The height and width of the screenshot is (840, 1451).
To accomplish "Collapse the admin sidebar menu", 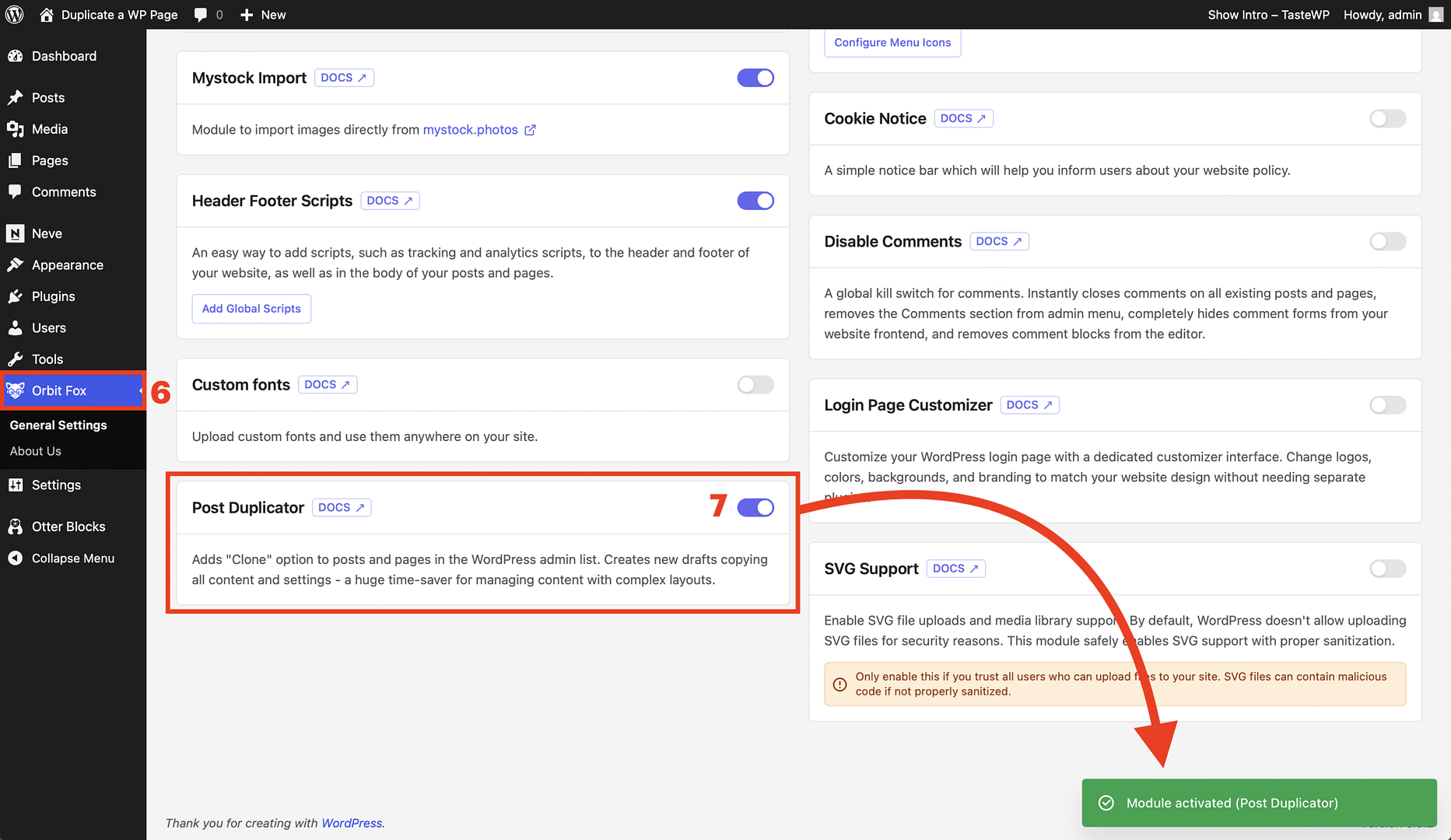I will click(x=72, y=558).
